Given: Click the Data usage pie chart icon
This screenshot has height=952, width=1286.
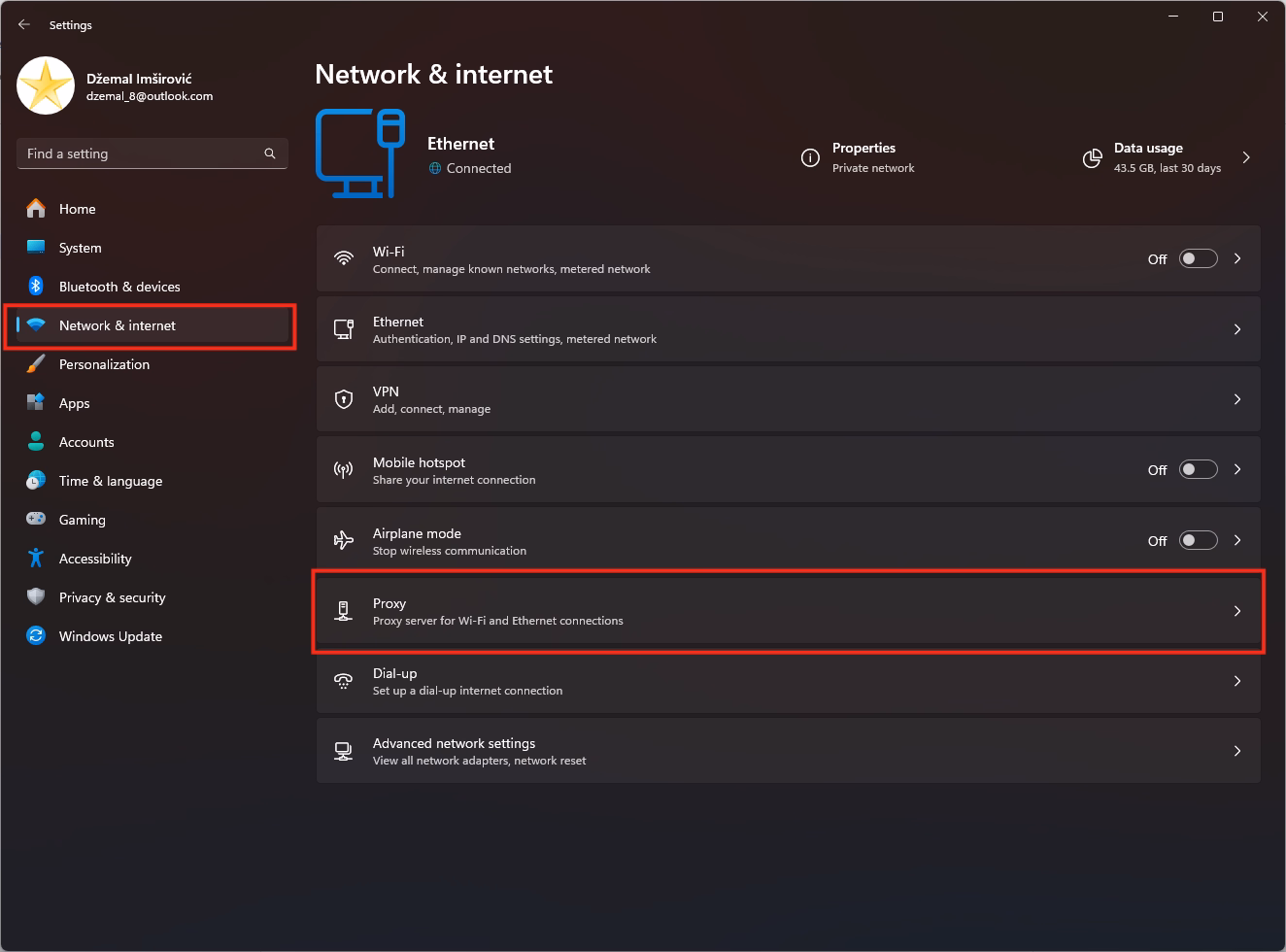Looking at the screenshot, I should coord(1093,157).
